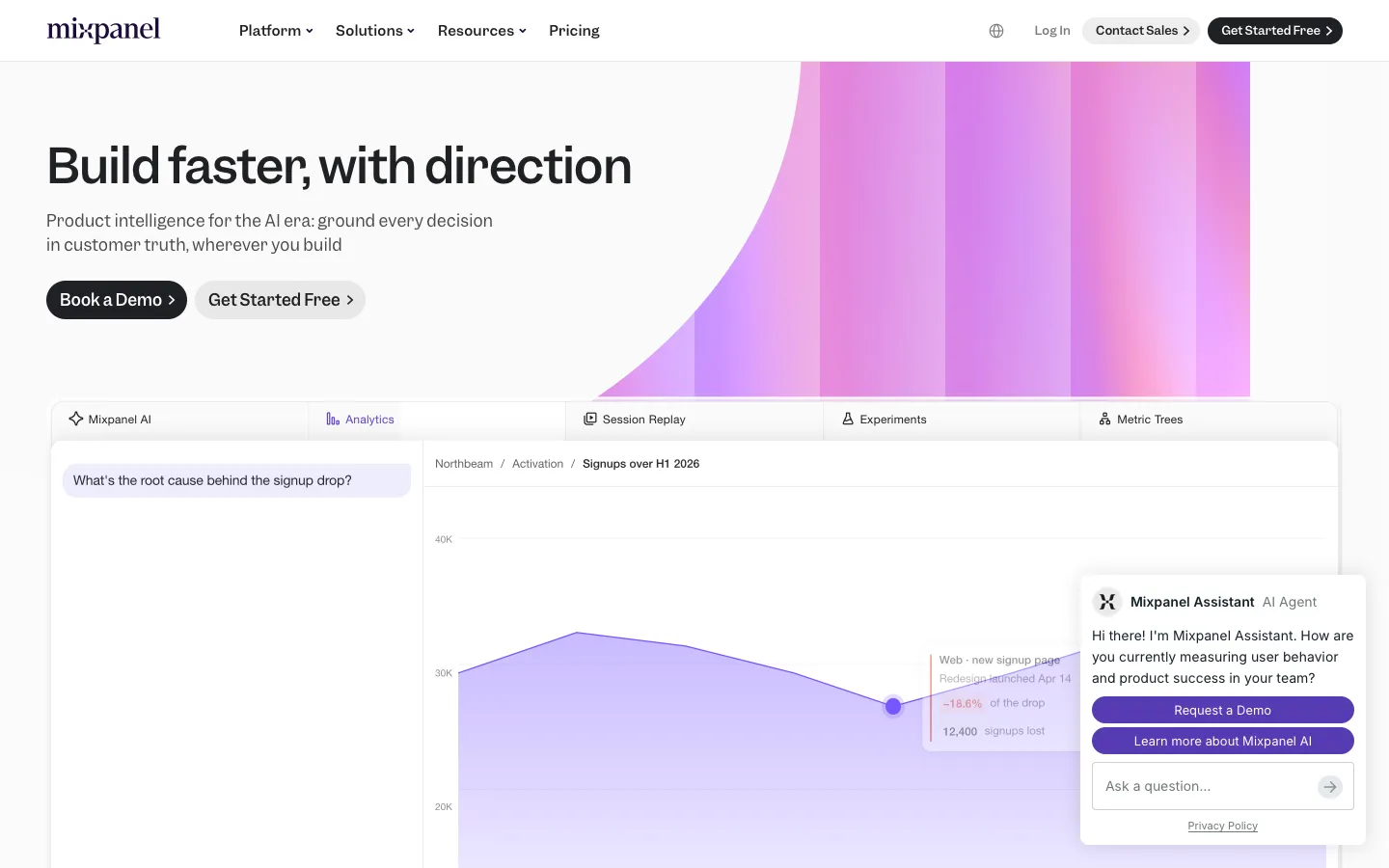Send the question with the arrow button

[1330, 787]
